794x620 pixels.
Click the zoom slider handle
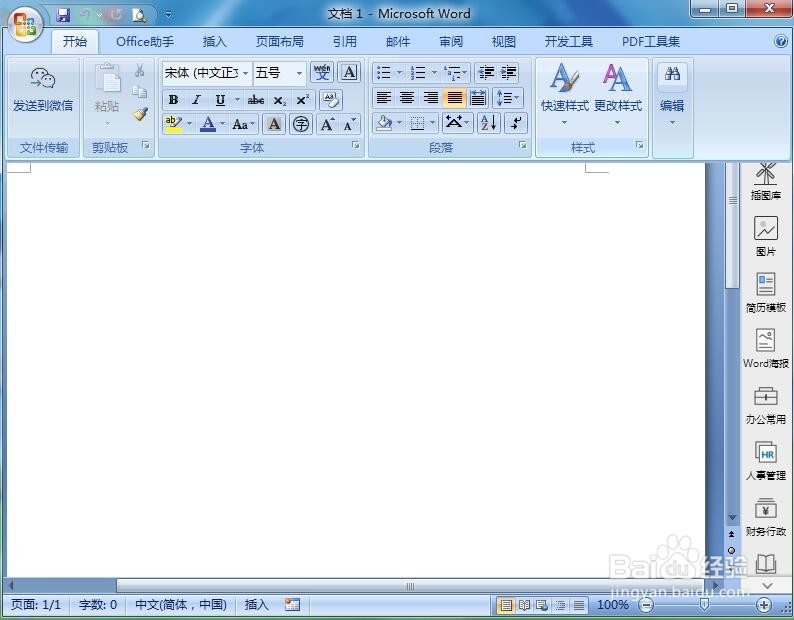[x=704, y=604]
